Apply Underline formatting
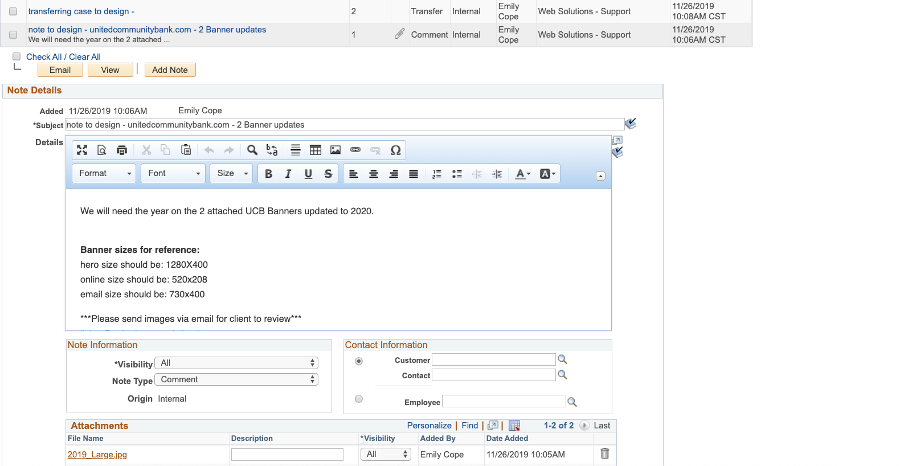902x466 pixels. pyautogui.click(x=308, y=174)
